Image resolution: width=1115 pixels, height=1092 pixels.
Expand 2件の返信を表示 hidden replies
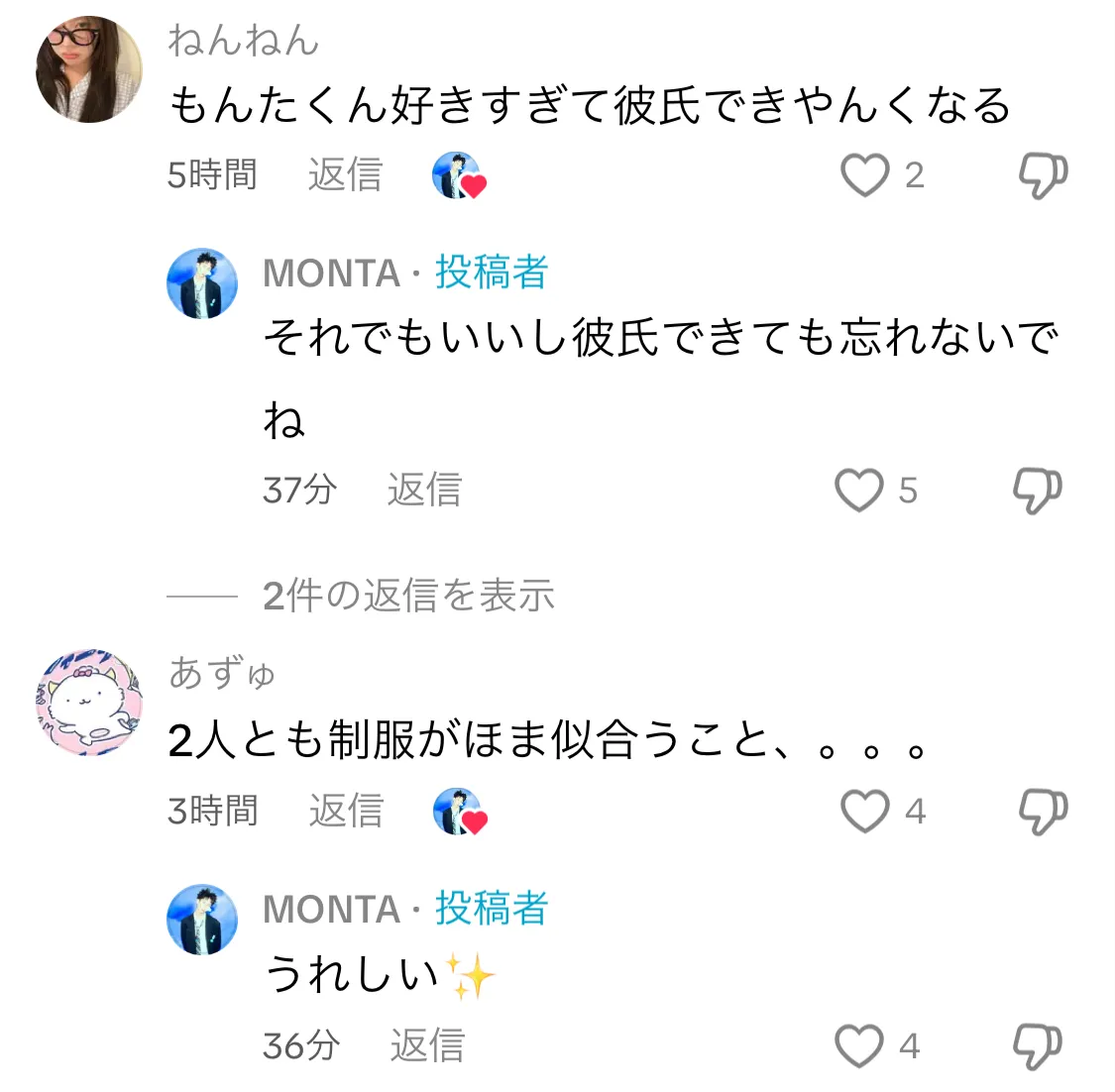(x=408, y=596)
